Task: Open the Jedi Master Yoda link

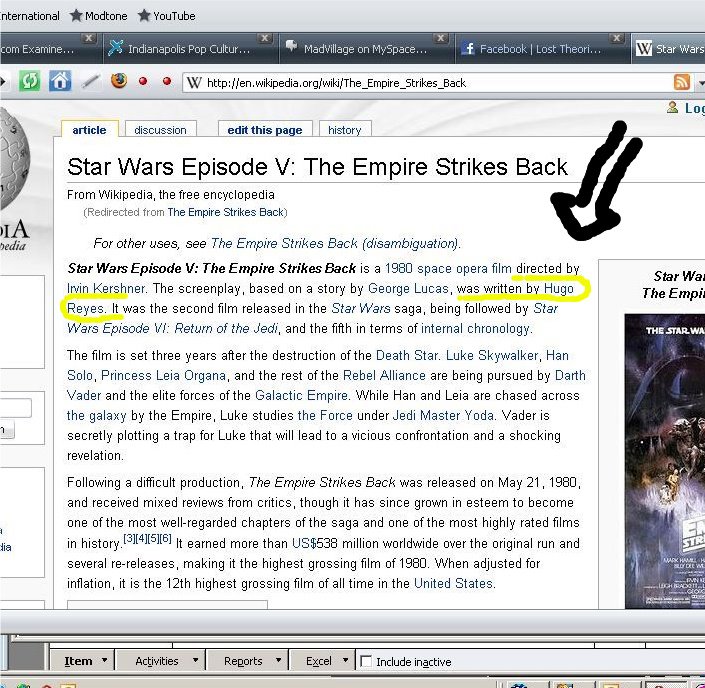Action: click(x=443, y=415)
